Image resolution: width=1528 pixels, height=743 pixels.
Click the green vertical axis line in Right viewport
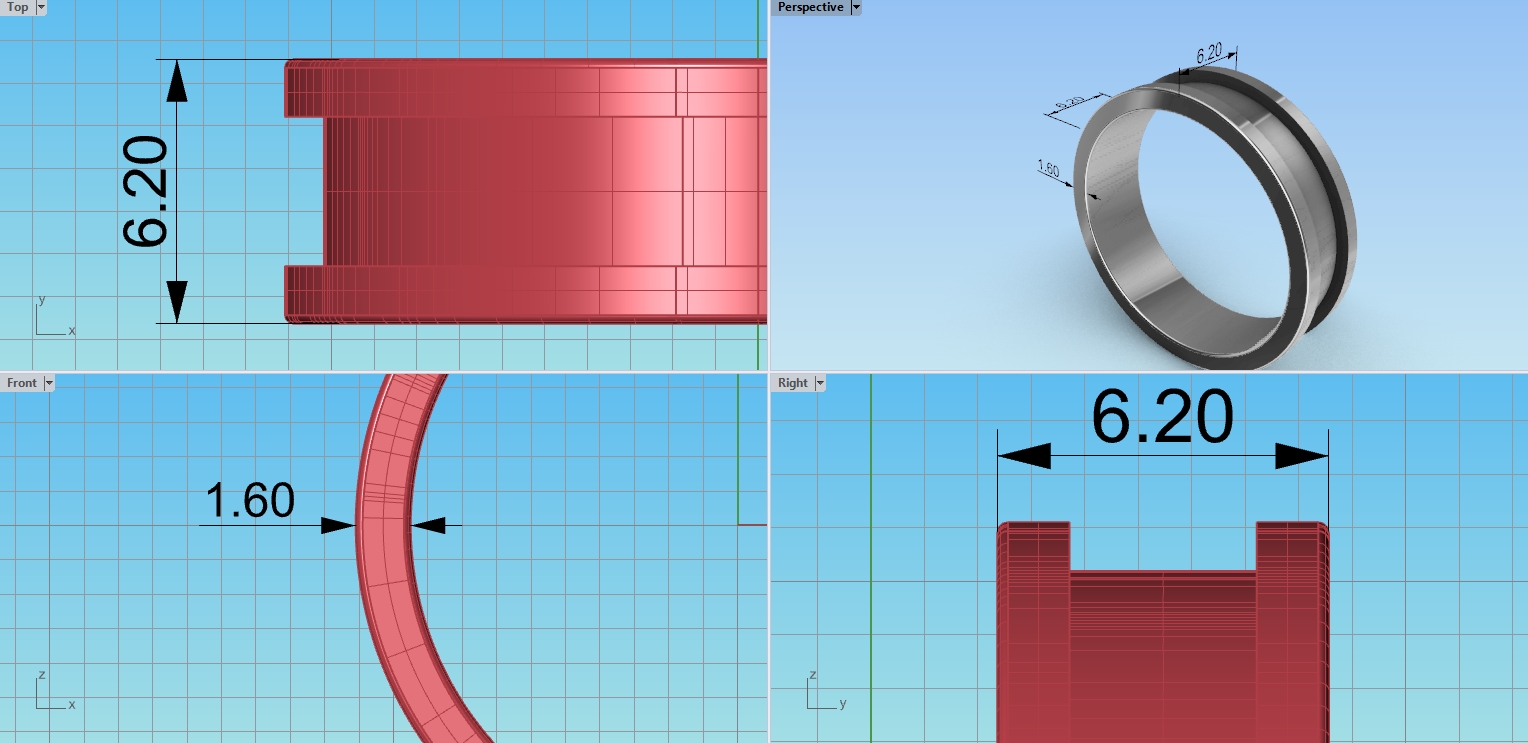point(872,560)
